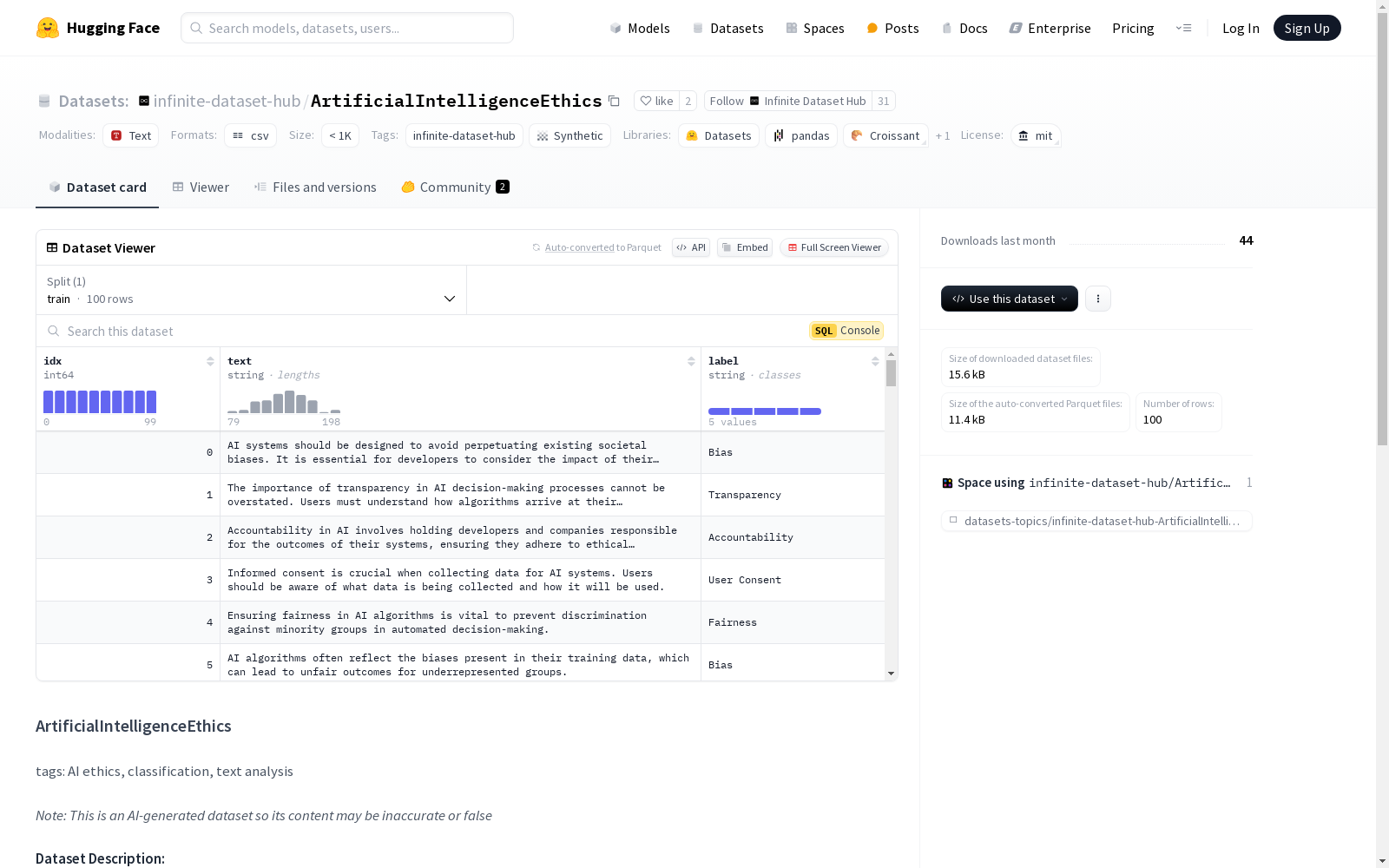Click the Sign Up button
This screenshot has height=868, width=1389.
(1307, 28)
